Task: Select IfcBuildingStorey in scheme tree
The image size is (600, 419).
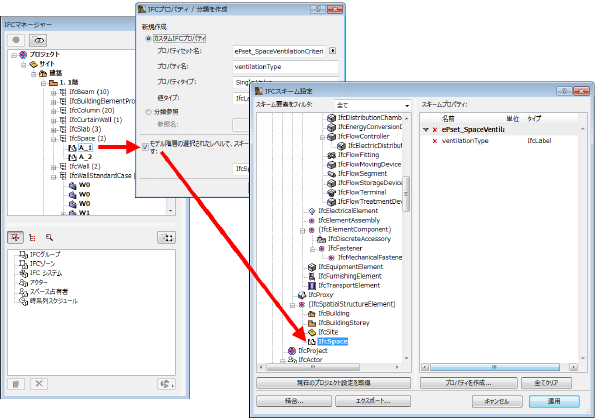Action: [x=344, y=323]
